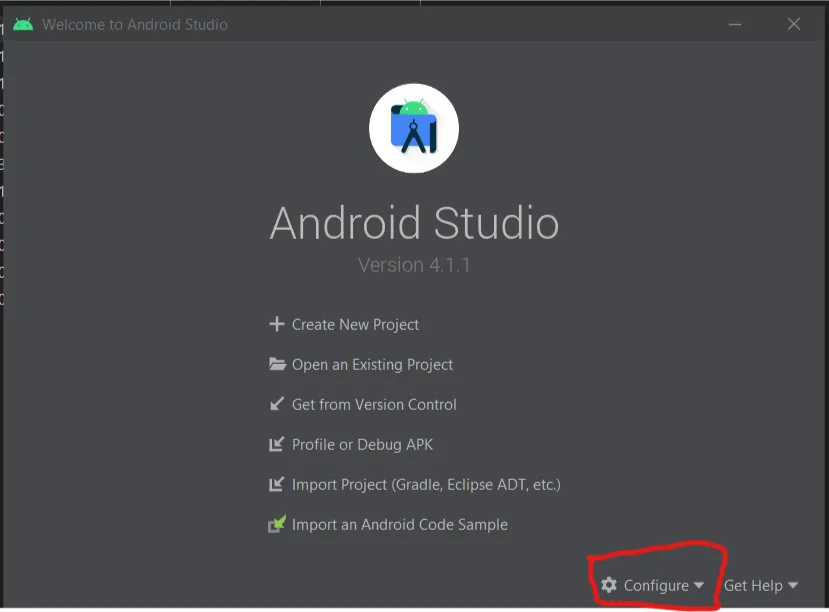Click the Welcome to Android Studio title
The image size is (829, 612).
coord(135,24)
